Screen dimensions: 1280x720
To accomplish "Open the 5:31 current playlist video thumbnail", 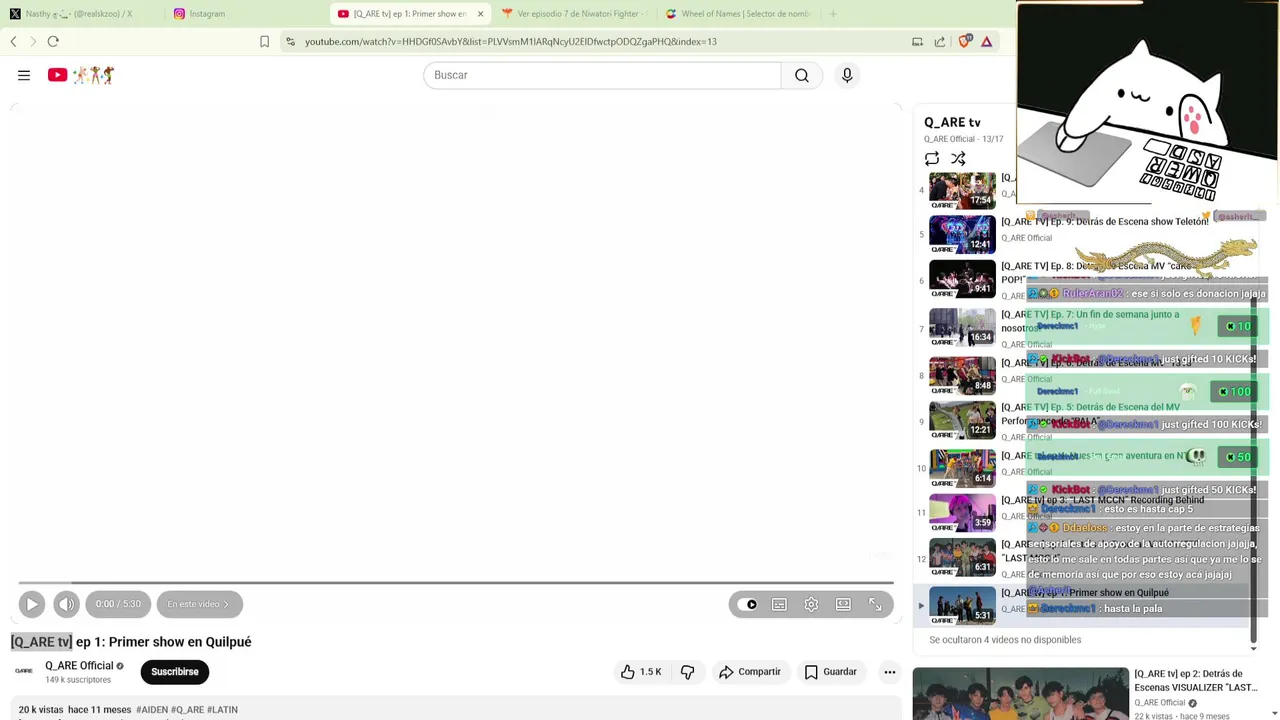I will pos(962,605).
